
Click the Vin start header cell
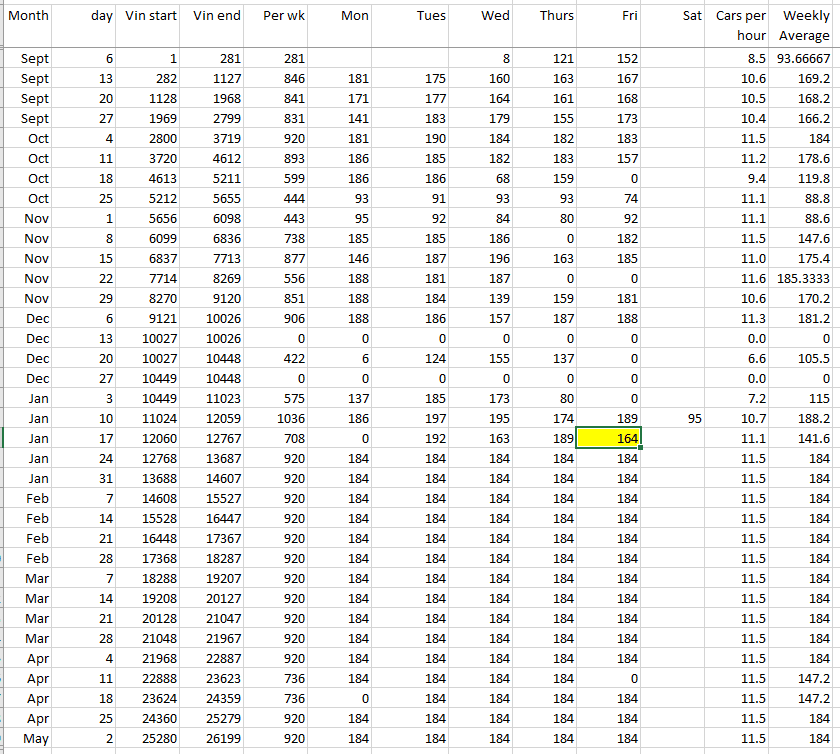tap(150, 16)
